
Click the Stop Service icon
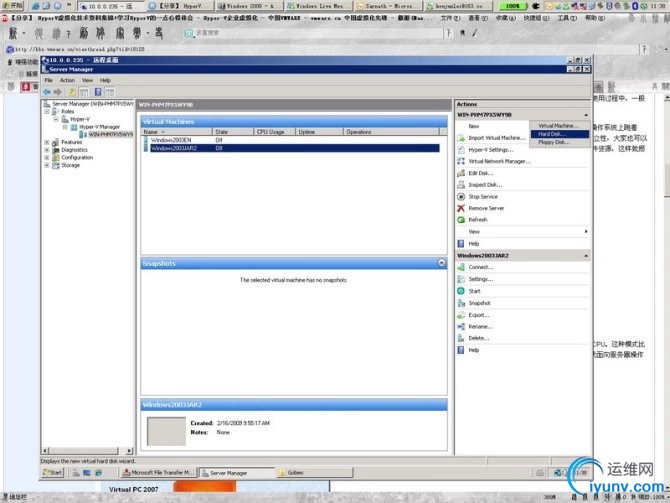click(461, 197)
